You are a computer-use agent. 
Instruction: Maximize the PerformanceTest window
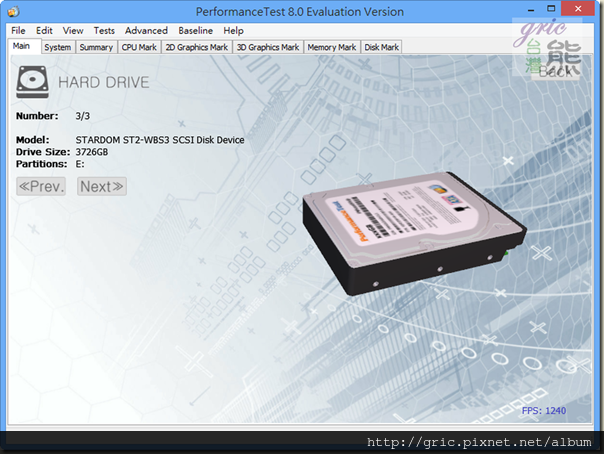click(551, 8)
